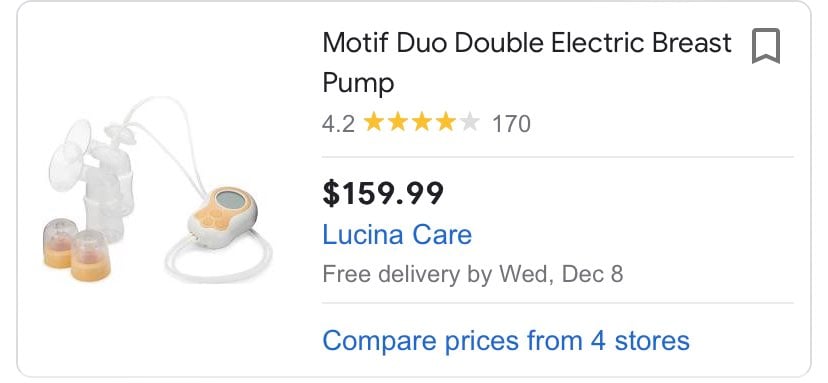Screen dimensions: 828x383
Task: Click the second gold rating star
Action: click(398, 123)
